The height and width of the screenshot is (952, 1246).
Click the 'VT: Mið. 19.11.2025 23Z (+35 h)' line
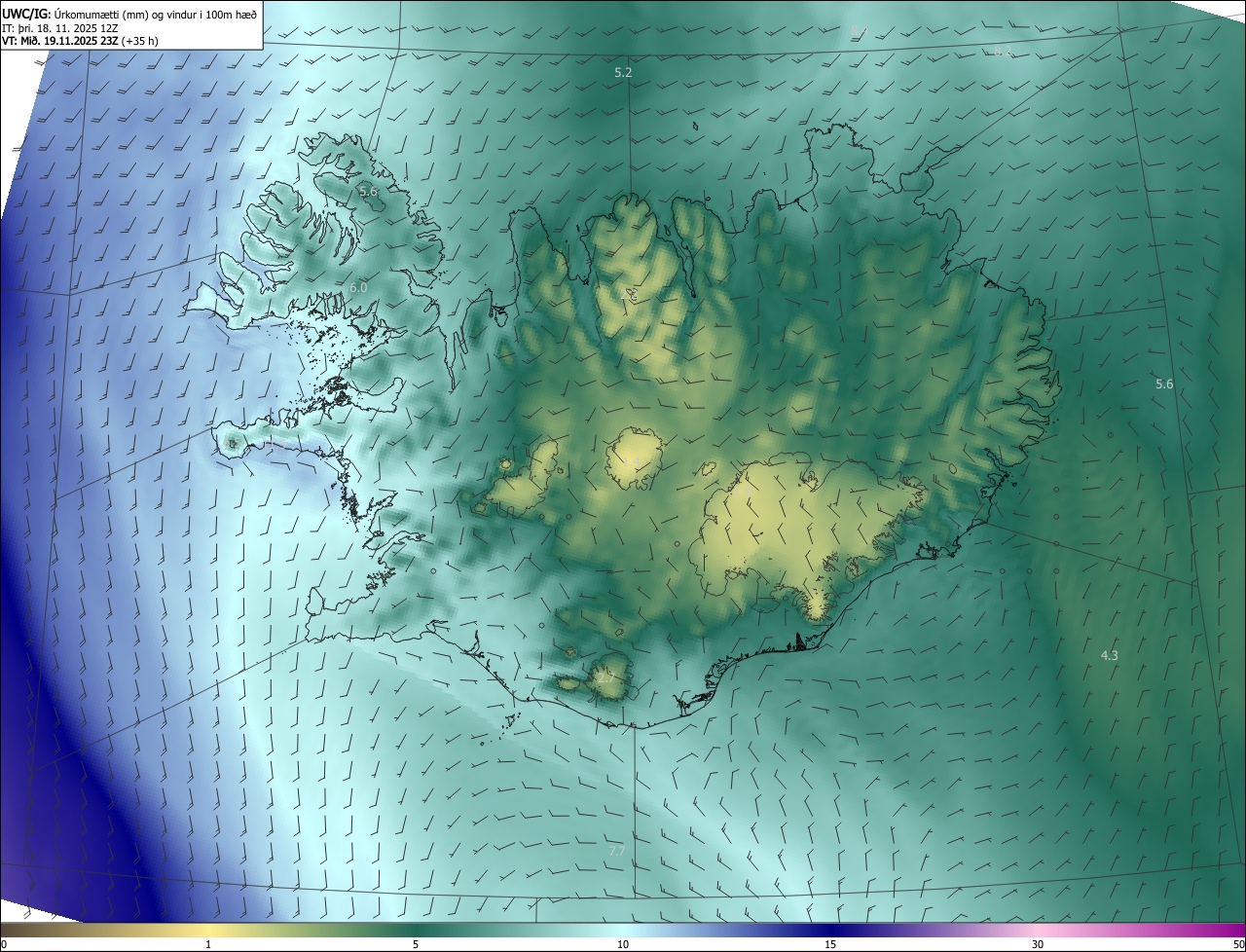click(x=80, y=41)
